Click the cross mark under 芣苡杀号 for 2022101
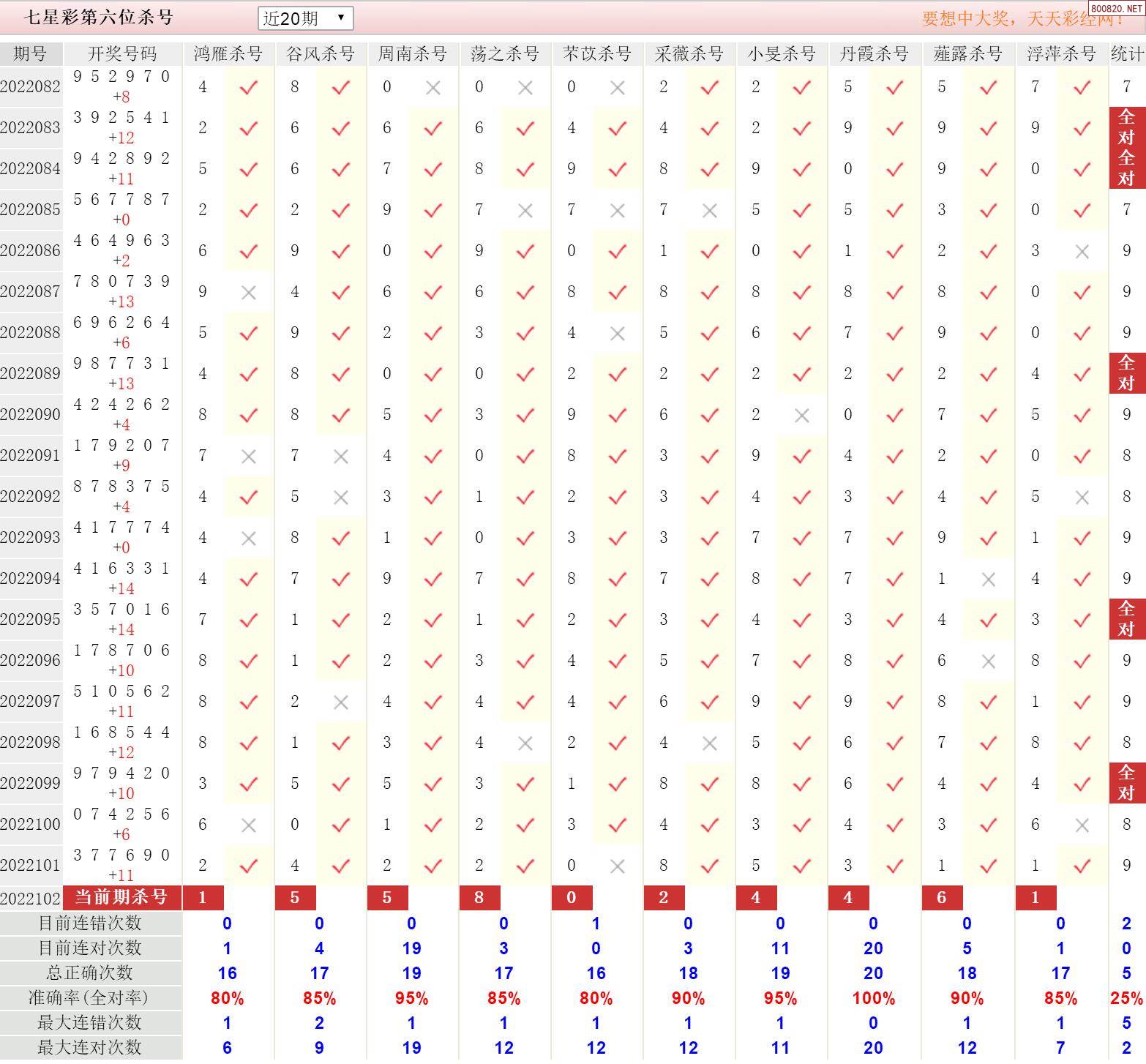1146x1064 pixels. coord(618,866)
